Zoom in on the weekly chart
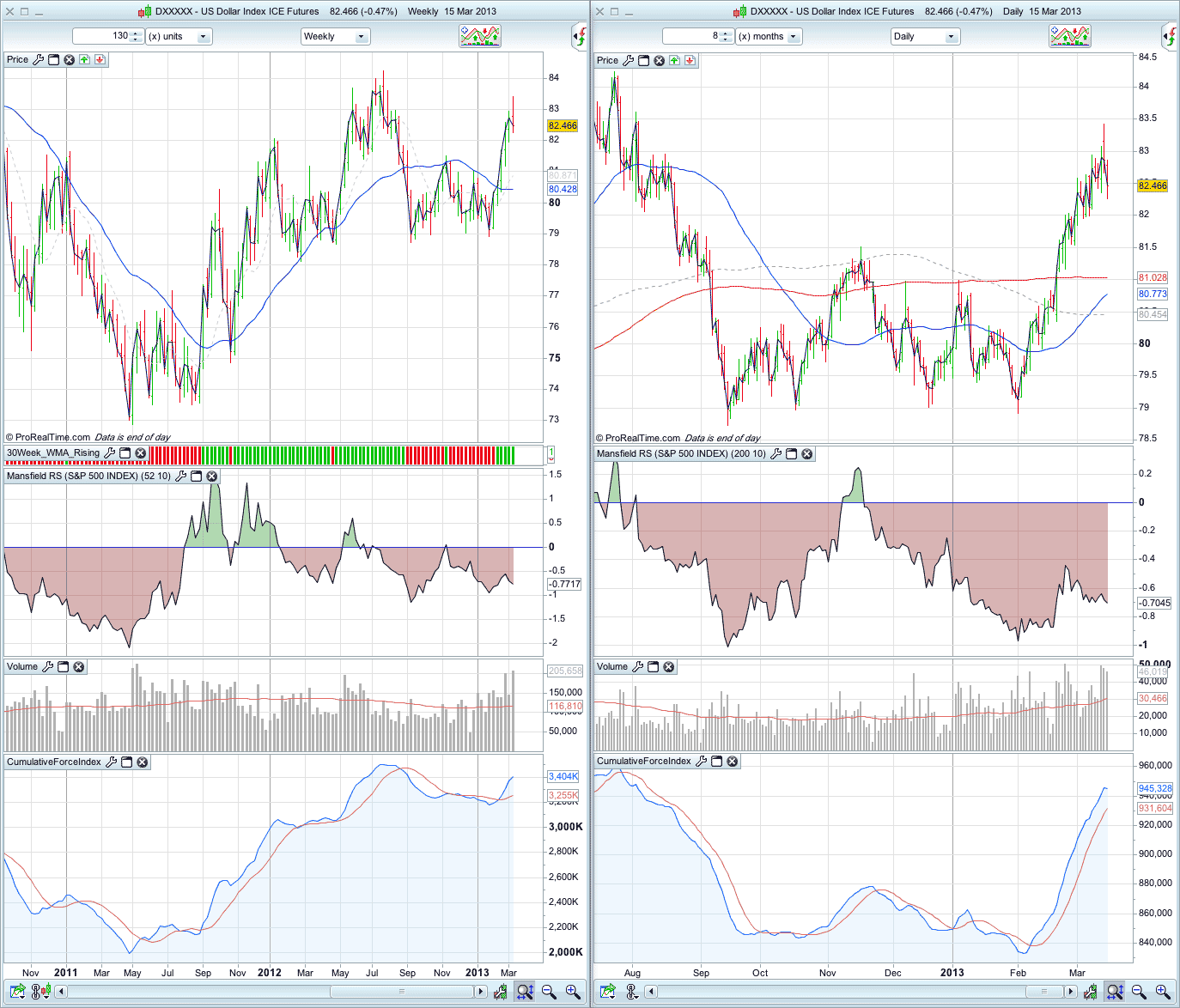Screen dimensions: 1180x1008 [x=573, y=992]
